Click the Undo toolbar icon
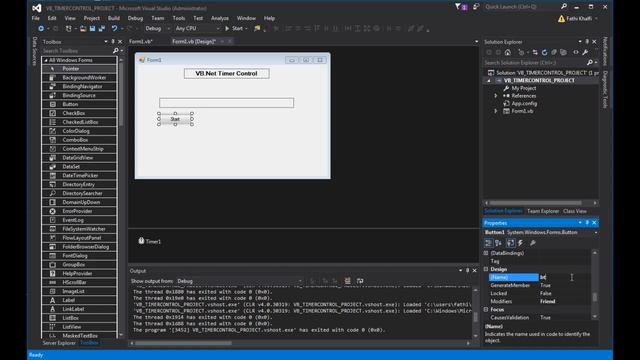Image resolution: width=640 pixels, height=360 pixels. [114, 29]
